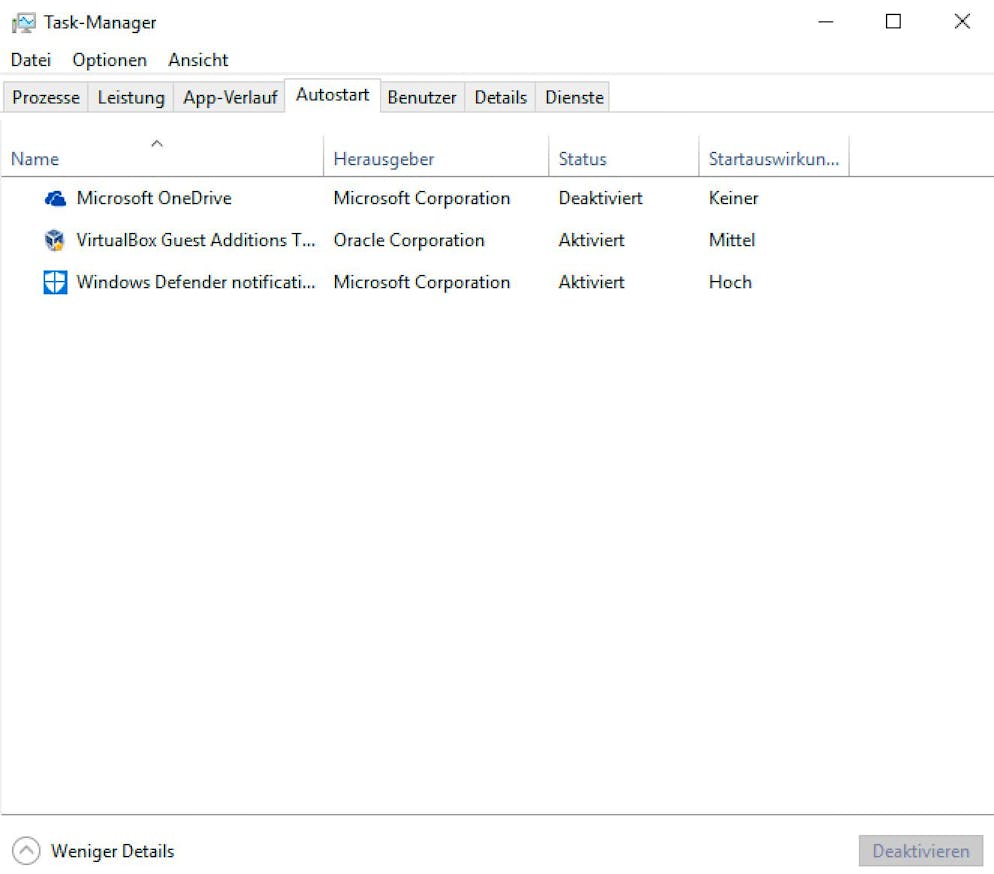The width and height of the screenshot is (994, 874).
Task: Click the Task-Manager title bar icon
Action: coord(23,23)
